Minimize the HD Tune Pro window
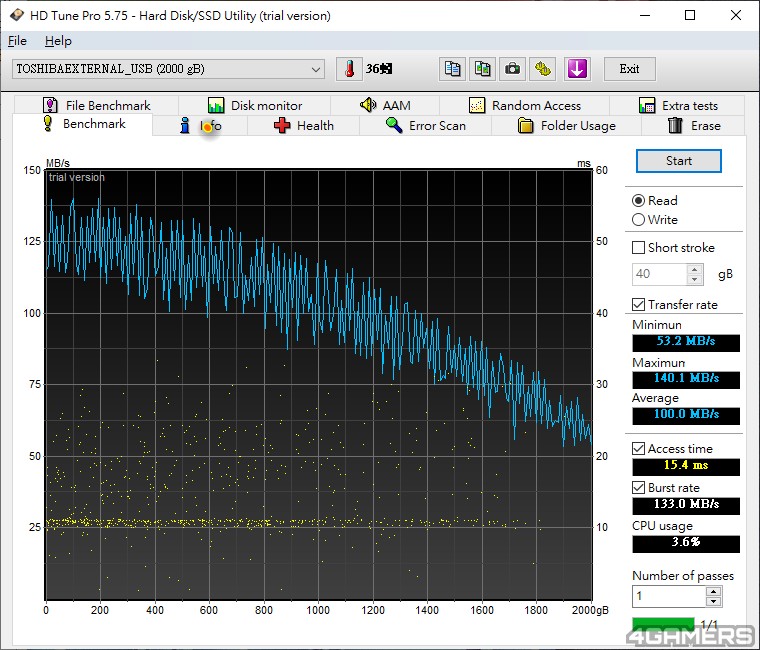Viewport: 760px width, 650px height. 645,16
